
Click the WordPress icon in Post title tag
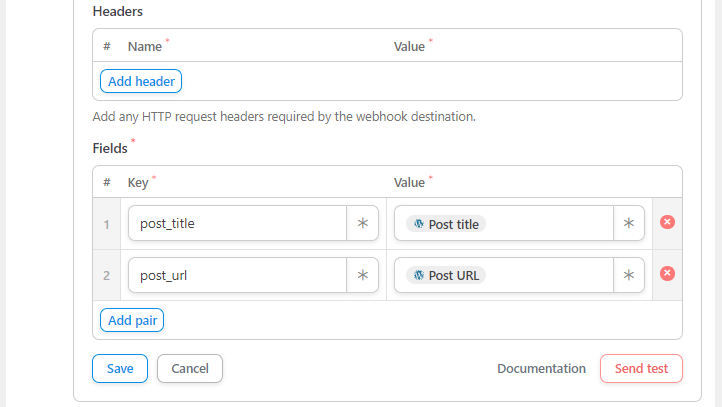[x=419, y=224]
